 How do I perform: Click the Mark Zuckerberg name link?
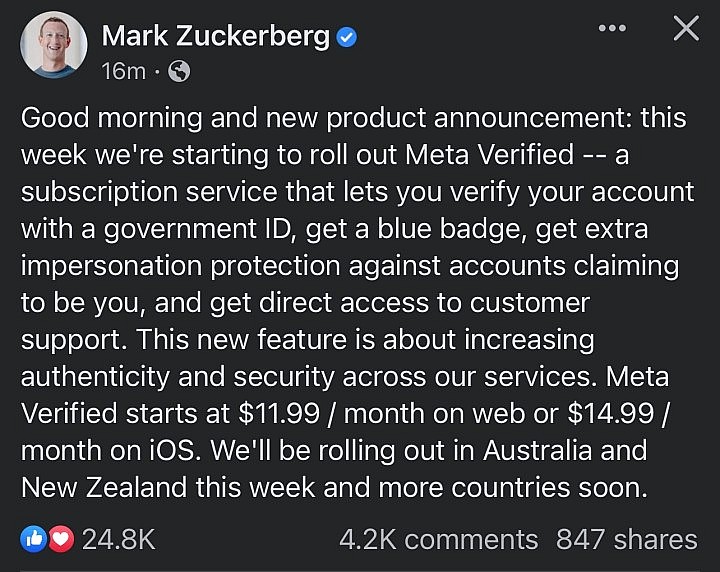(x=215, y=38)
